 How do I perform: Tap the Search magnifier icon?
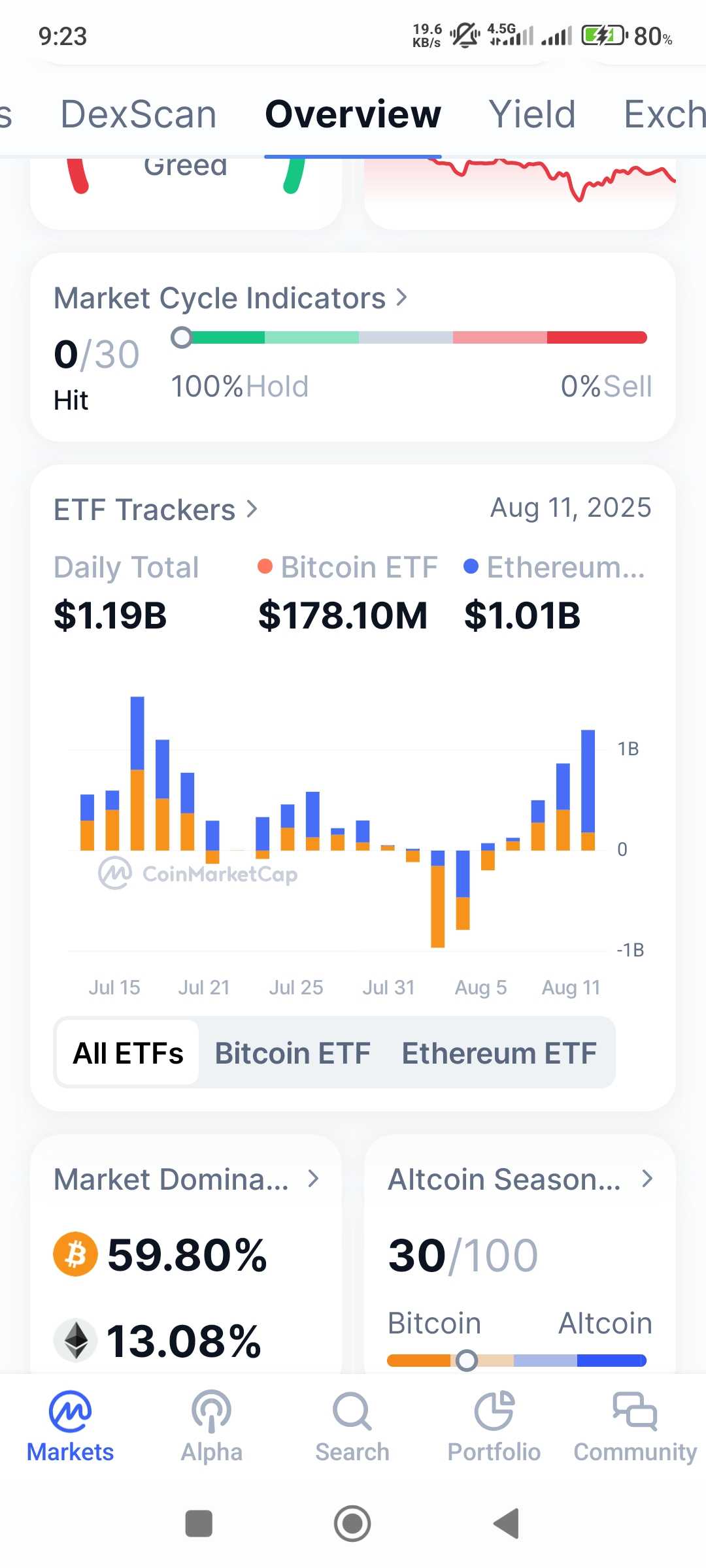[x=352, y=1412]
